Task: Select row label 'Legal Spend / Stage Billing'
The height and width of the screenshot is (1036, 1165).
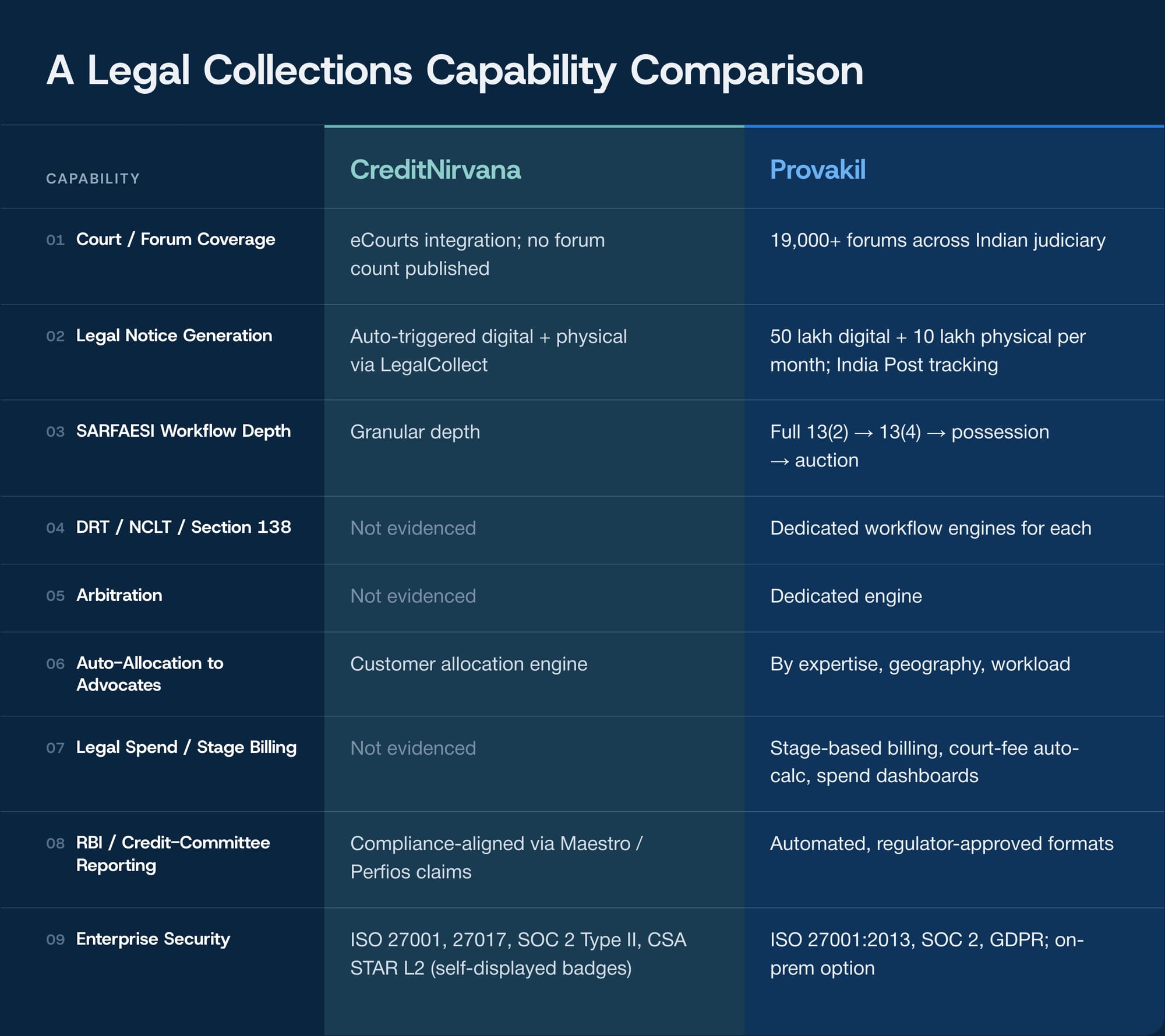Action: (x=186, y=747)
